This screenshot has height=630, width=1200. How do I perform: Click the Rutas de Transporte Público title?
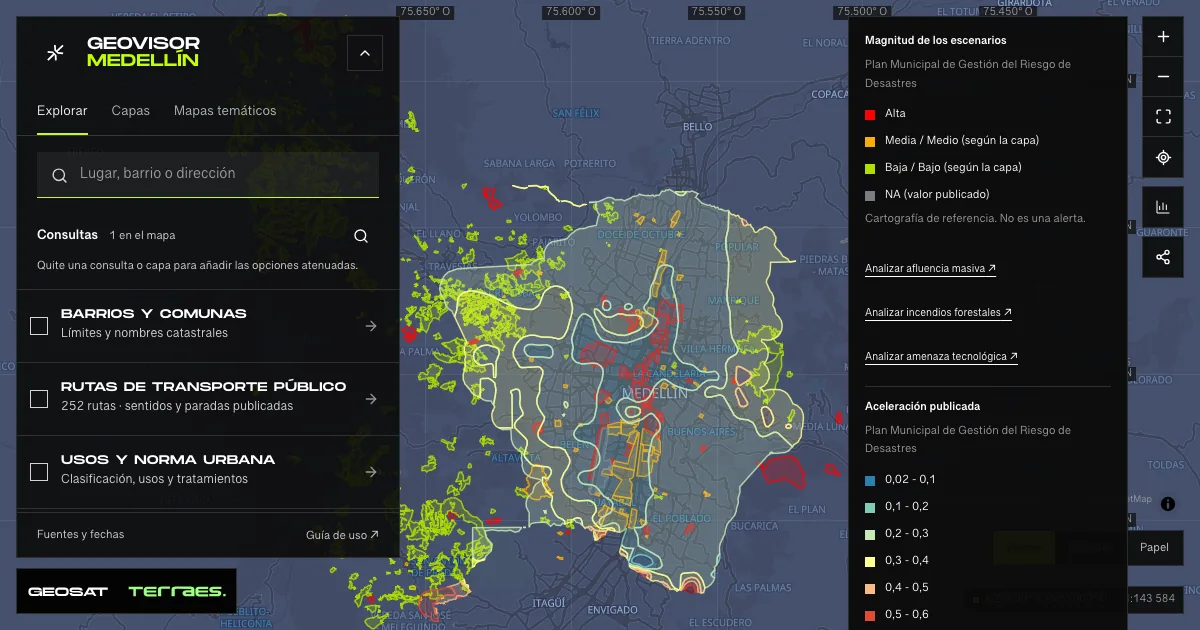pos(204,387)
